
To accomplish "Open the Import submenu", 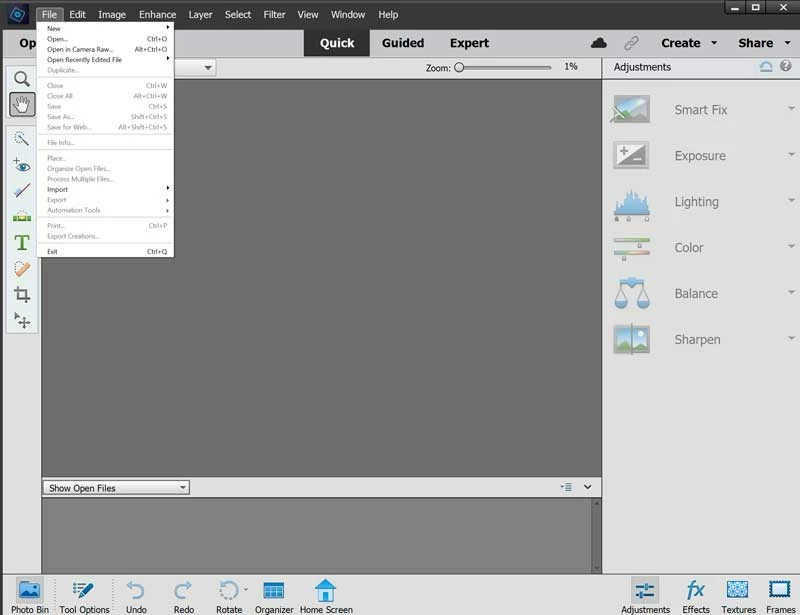I will [107, 189].
